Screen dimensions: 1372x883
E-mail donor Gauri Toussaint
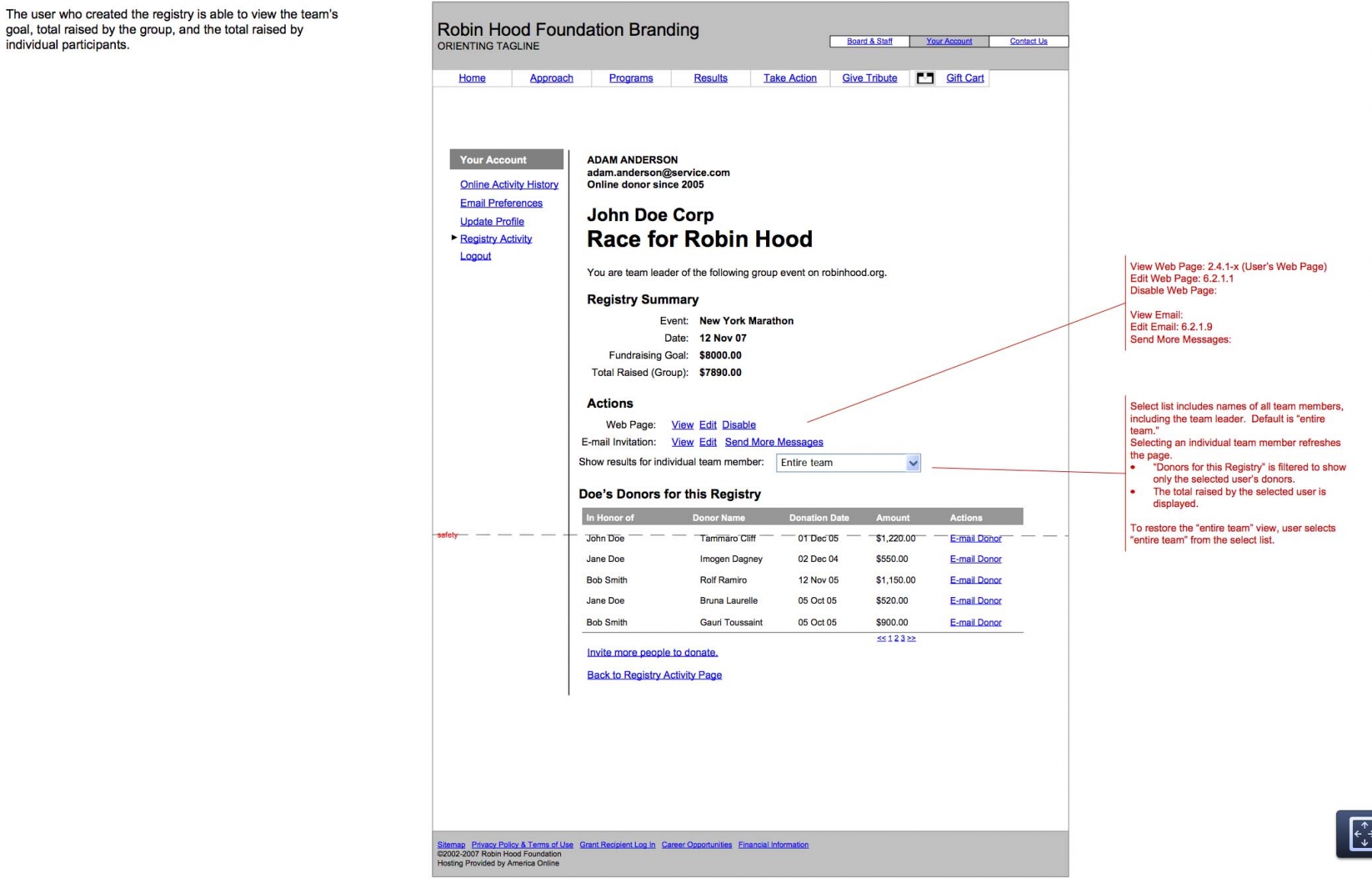click(x=976, y=622)
